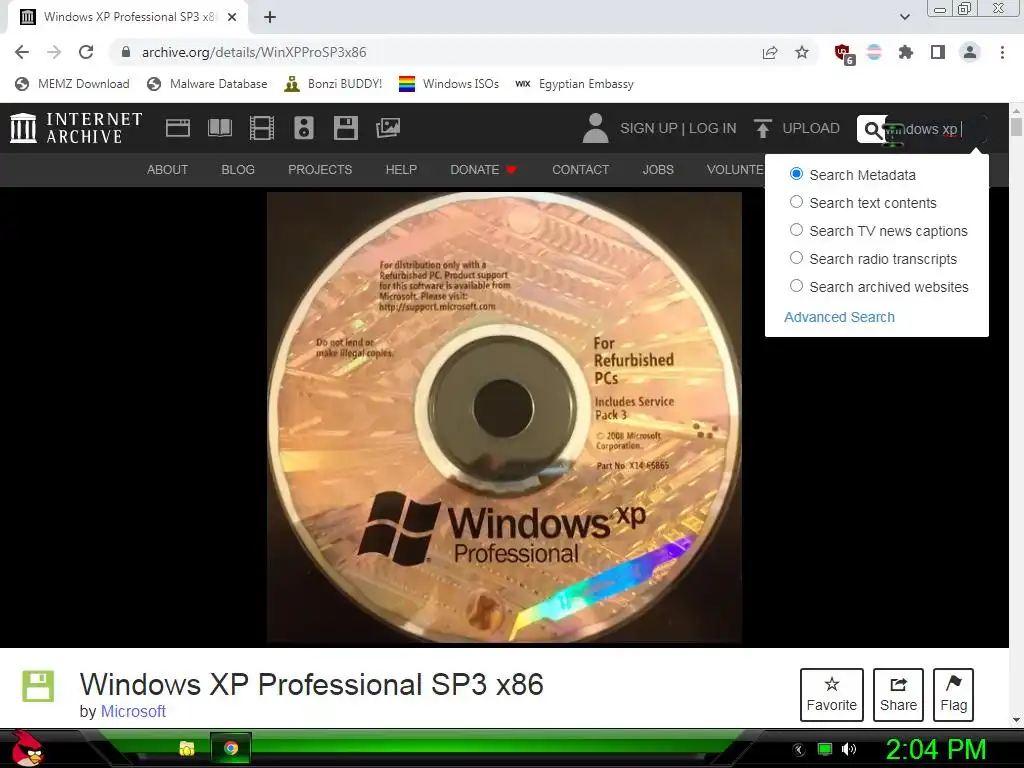1024x768 pixels.
Task: Select Search text contents option
Action: (796, 202)
